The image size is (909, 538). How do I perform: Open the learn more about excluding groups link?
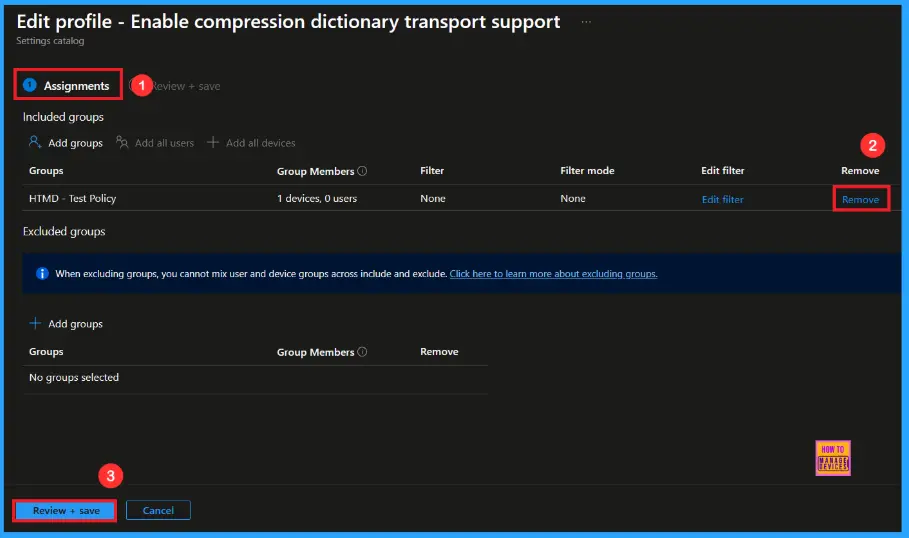tap(553, 274)
